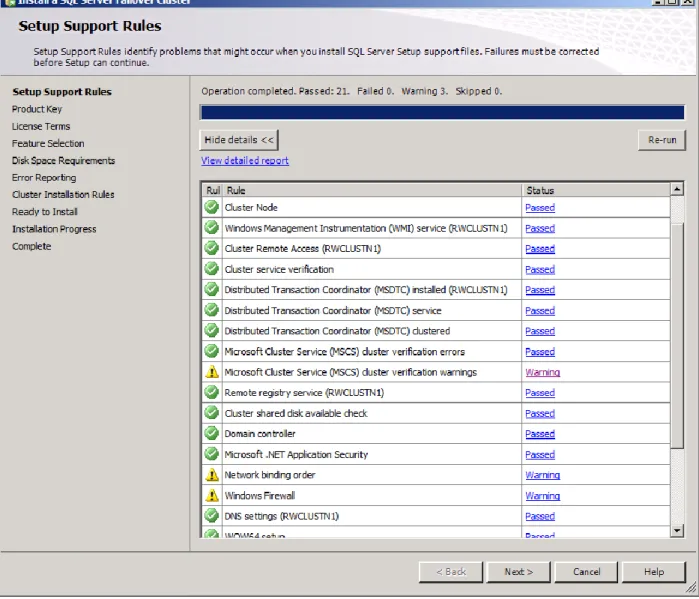Open Passed link for .NET Application Security

coord(540,455)
